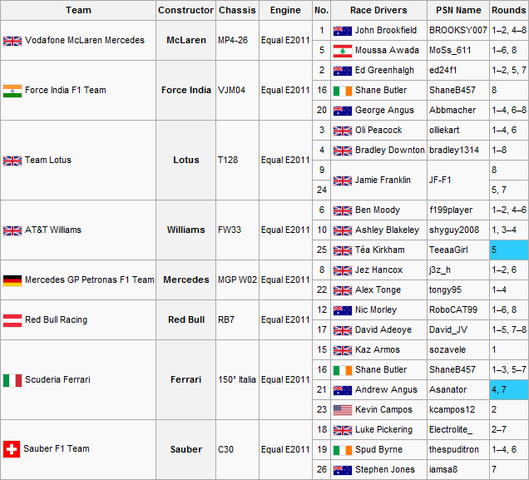
Task: Click PSN name BROOKSY007
Action: tap(458, 30)
